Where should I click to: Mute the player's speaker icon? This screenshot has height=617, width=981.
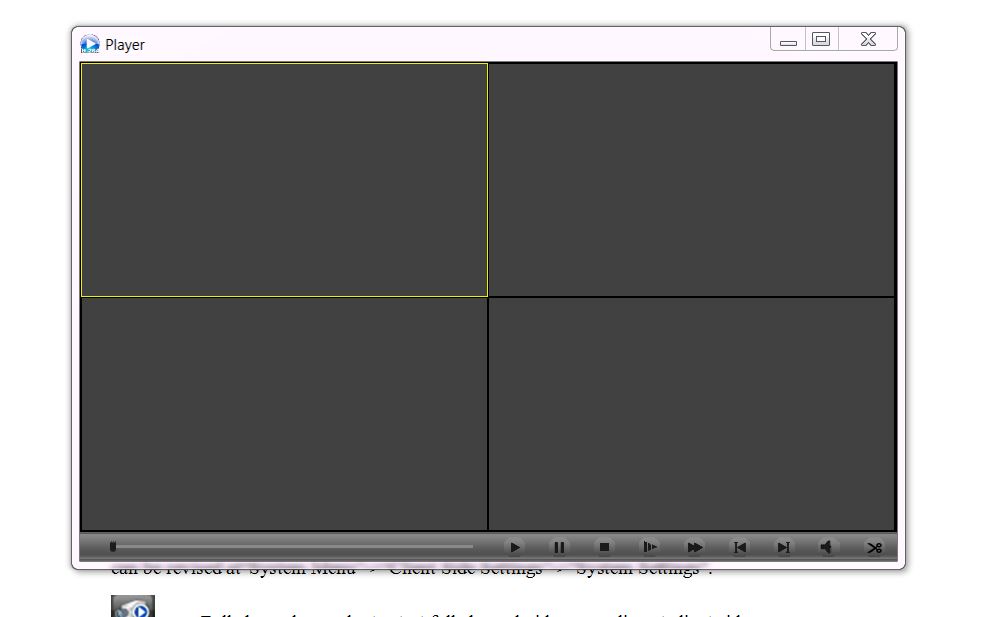tap(826, 548)
